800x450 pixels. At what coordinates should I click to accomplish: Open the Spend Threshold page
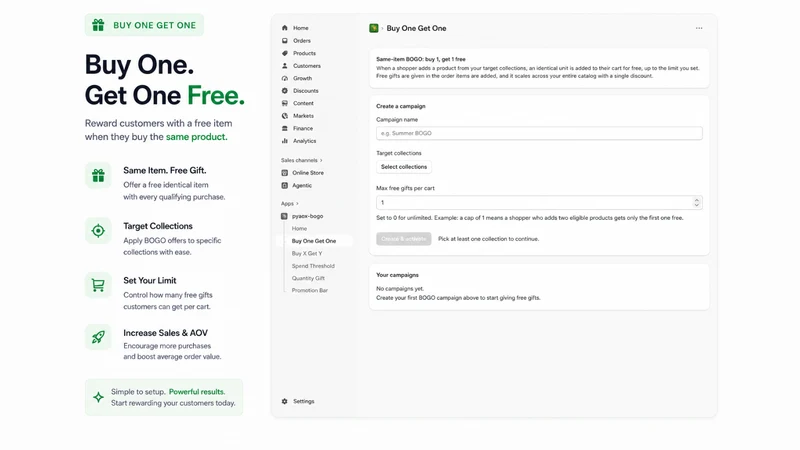pos(313,266)
